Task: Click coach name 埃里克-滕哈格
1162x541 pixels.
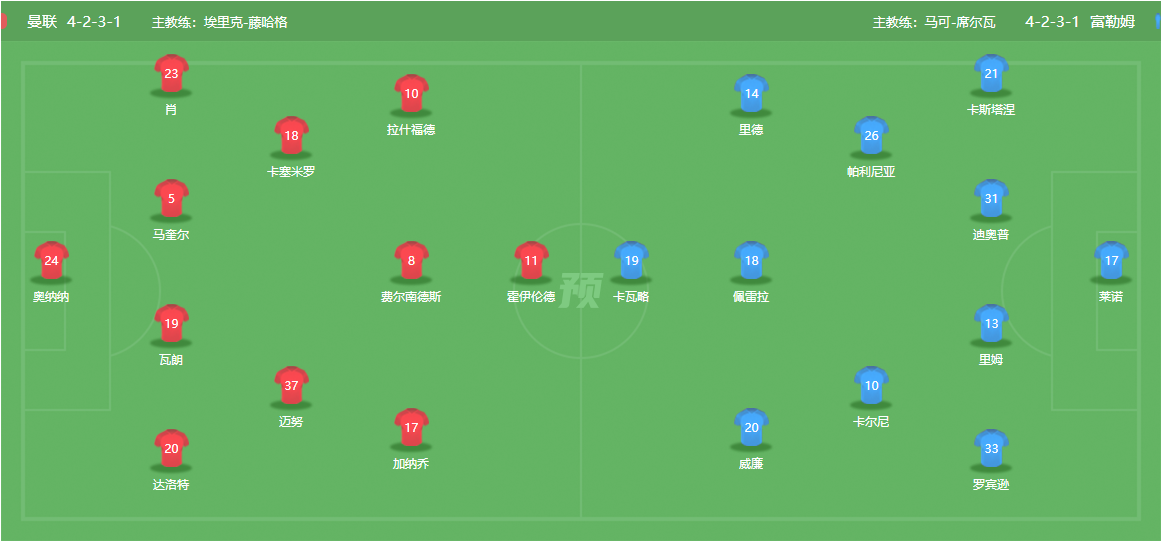Action: click(246, 22)
